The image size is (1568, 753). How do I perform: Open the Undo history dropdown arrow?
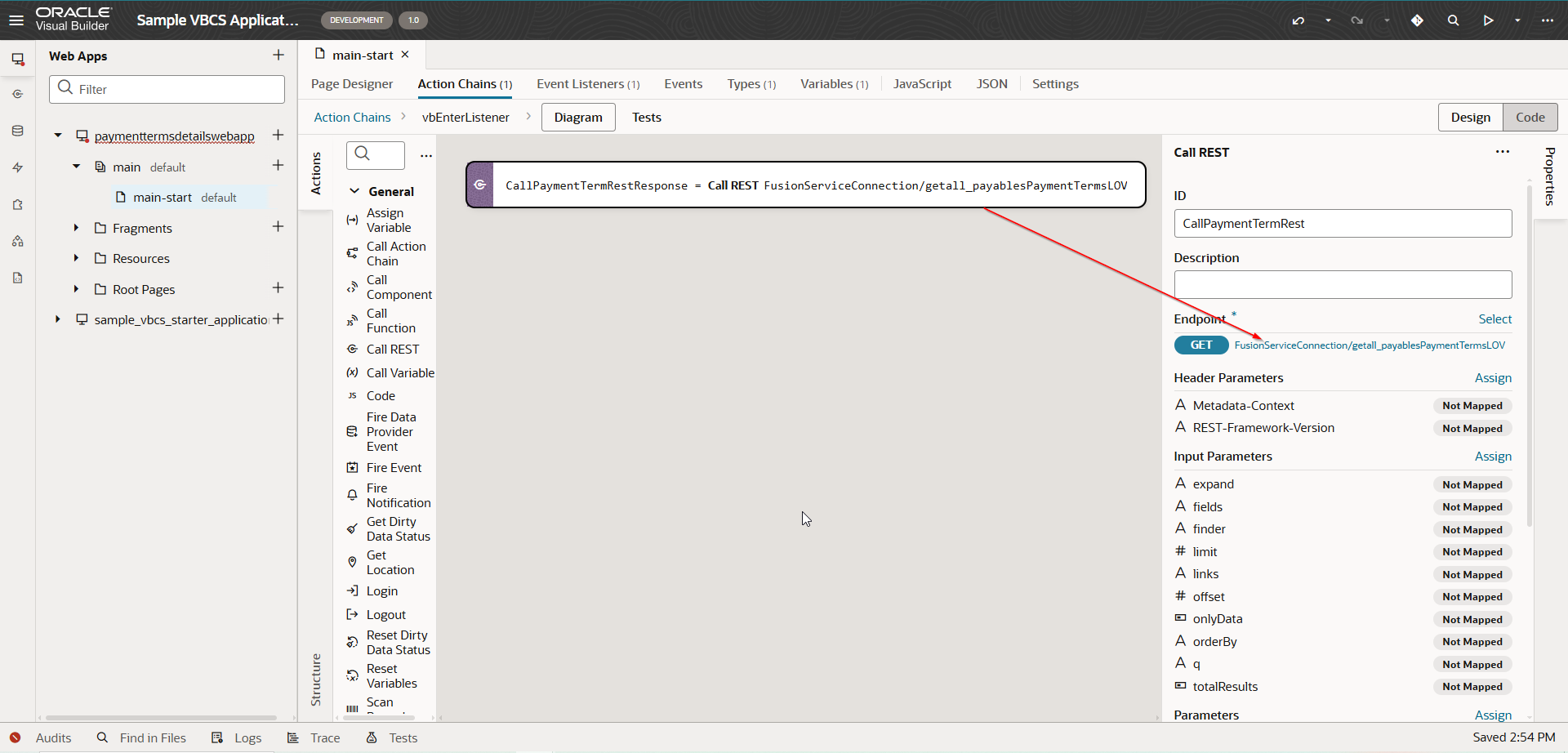tap(1328, 20)
